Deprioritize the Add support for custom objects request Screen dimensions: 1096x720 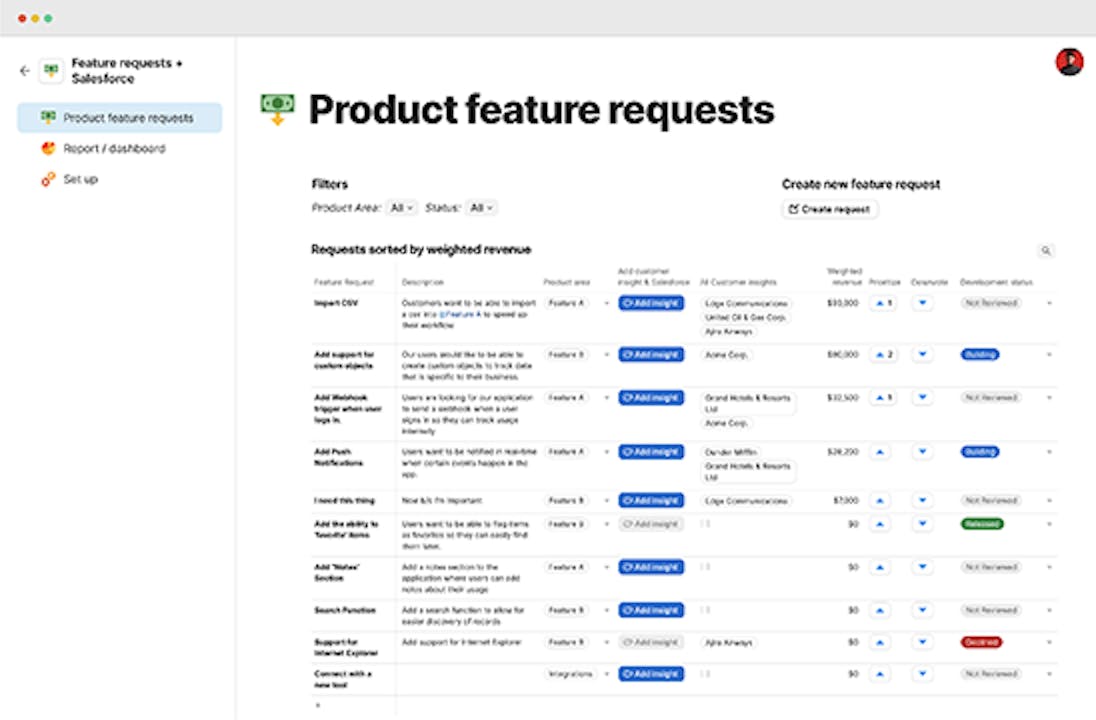point(922,355)
